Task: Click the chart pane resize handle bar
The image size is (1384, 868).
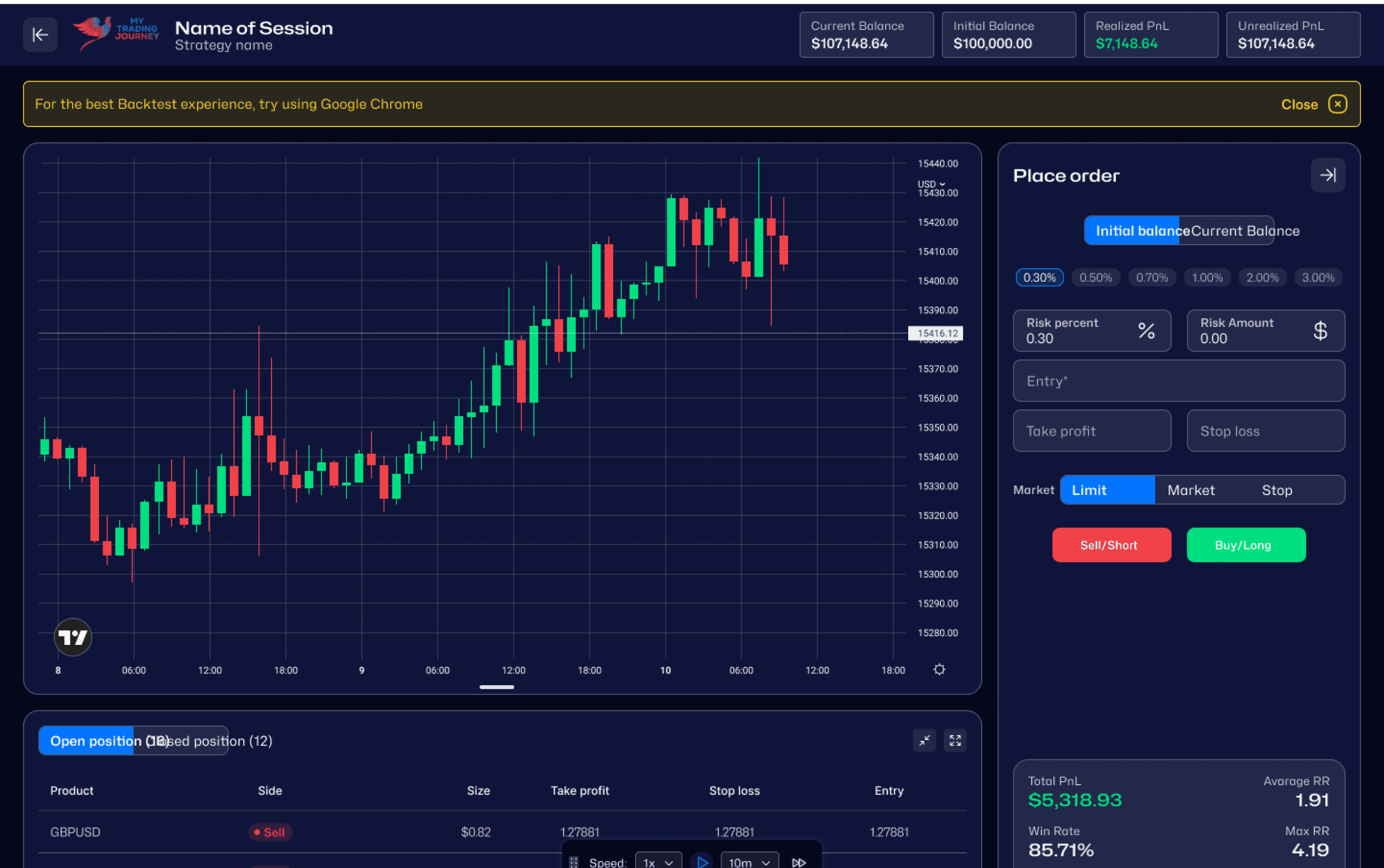Action: pos(497,687)
